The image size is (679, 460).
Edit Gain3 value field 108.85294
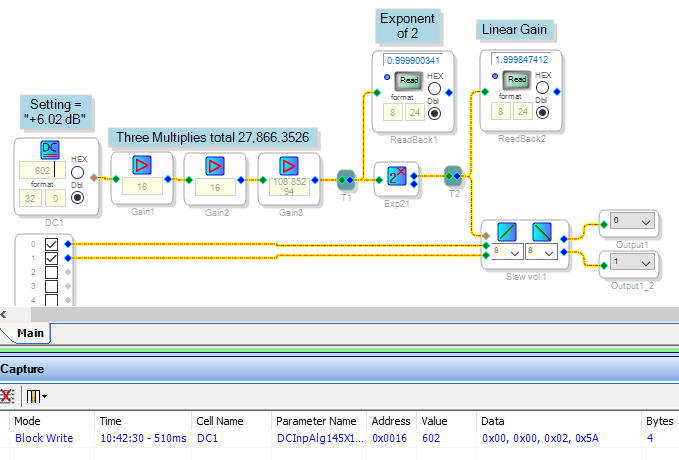[x=289, y=187]
